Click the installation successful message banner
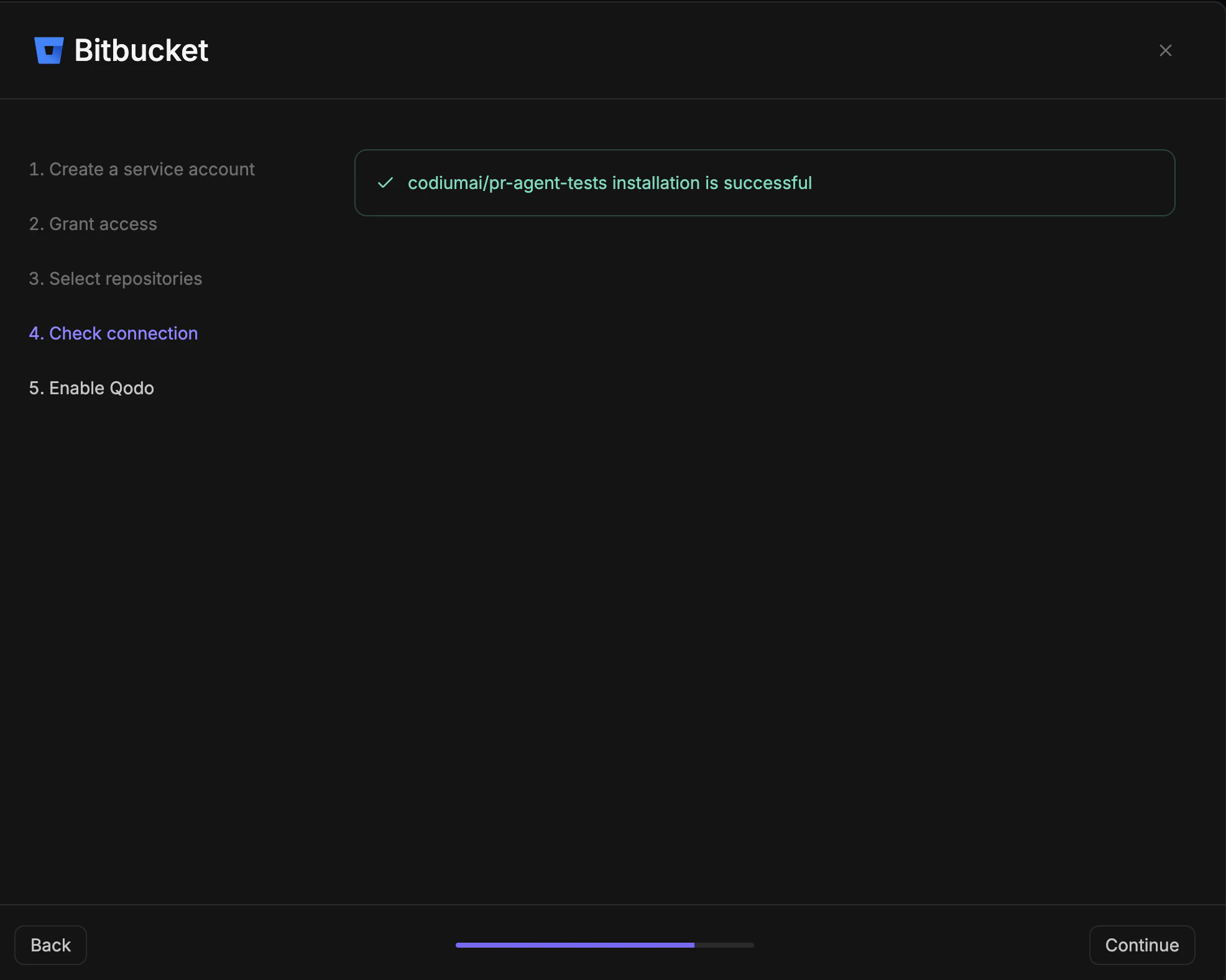The width and height of the screenshot is (1226, 980). [x=765, y=183]
